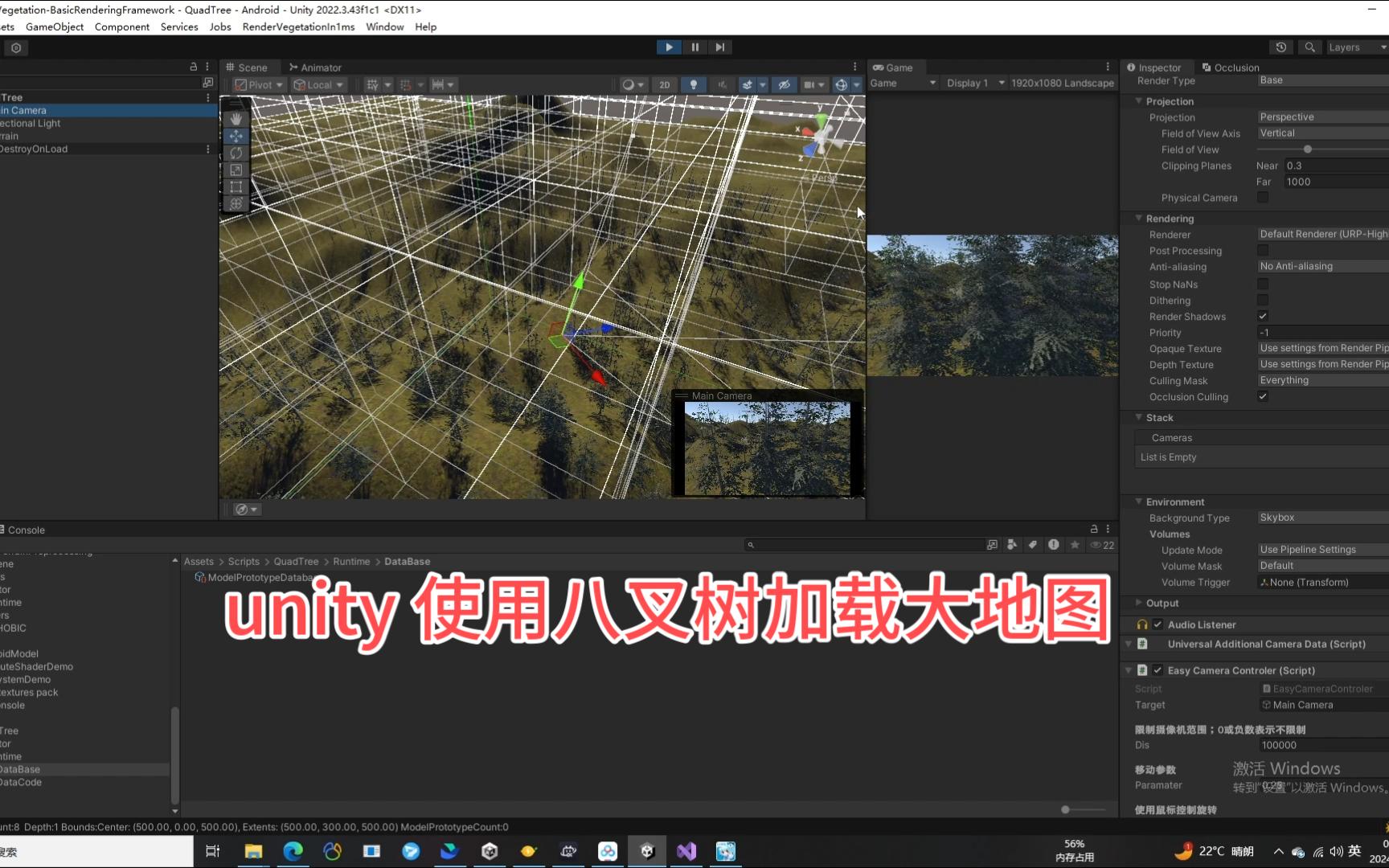The width and height of the screenshot is (1389, 868).
Task: Toggle scene effects icon
Action: pos(748,84)
